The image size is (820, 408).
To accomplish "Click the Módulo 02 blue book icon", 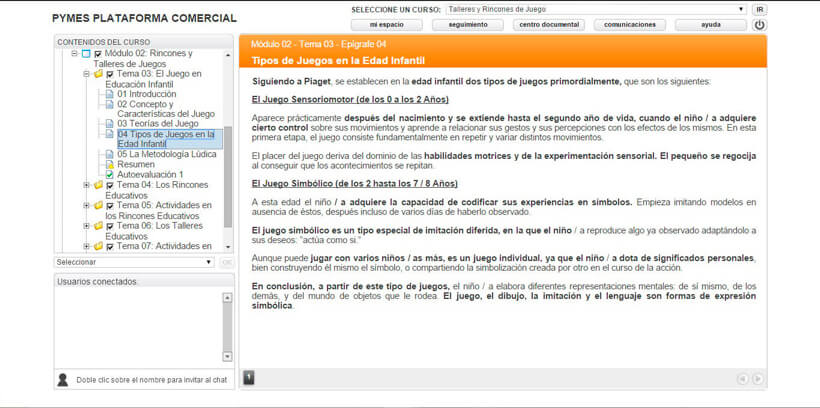I will 86,53.
